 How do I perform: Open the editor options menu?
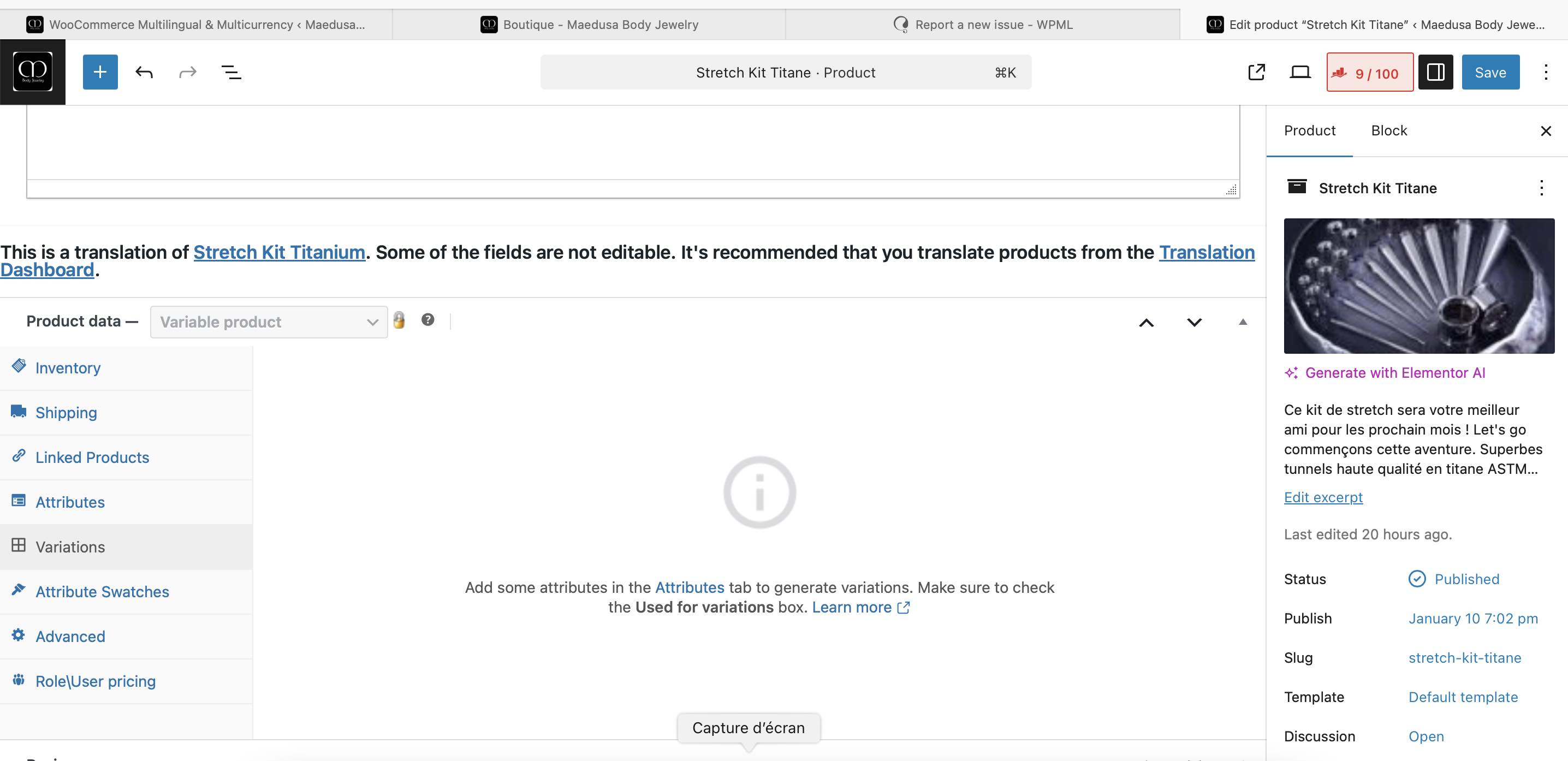pyautogui.click(x=1546, y=73)
